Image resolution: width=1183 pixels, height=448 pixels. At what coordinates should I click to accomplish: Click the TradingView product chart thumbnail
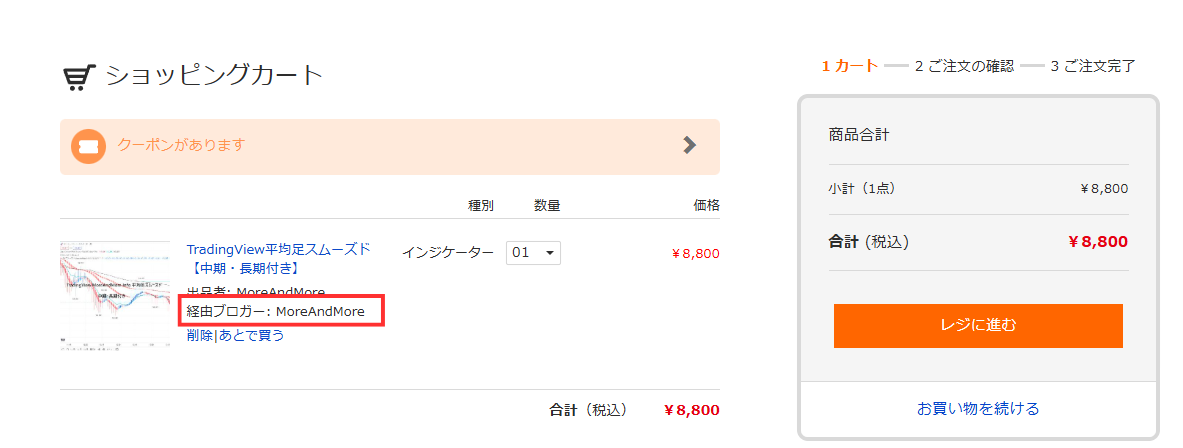coord(115,294)
